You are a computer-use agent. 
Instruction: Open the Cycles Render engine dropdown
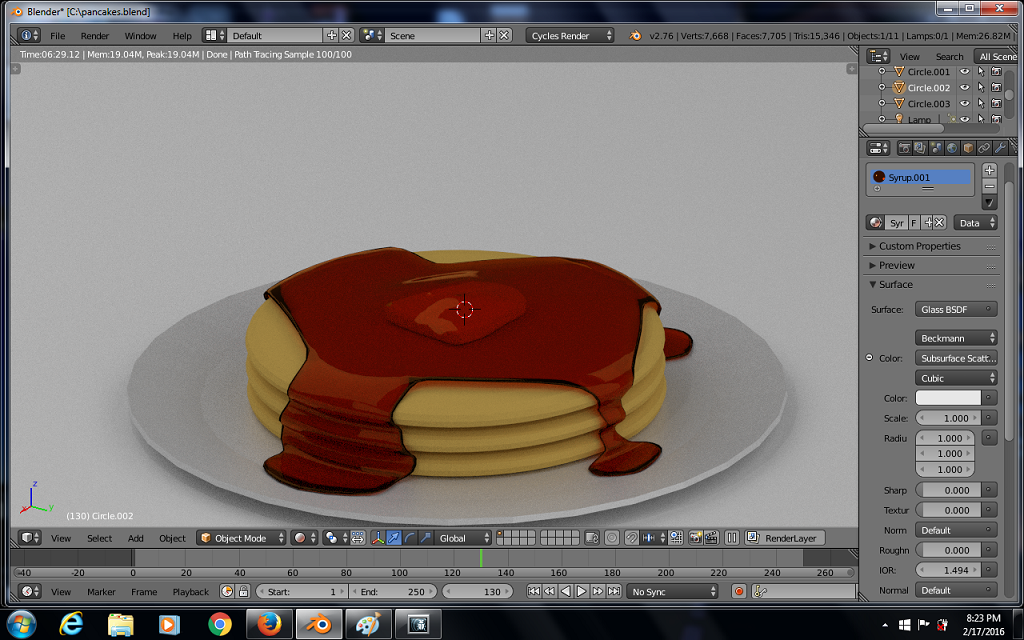tap(571, 36)
